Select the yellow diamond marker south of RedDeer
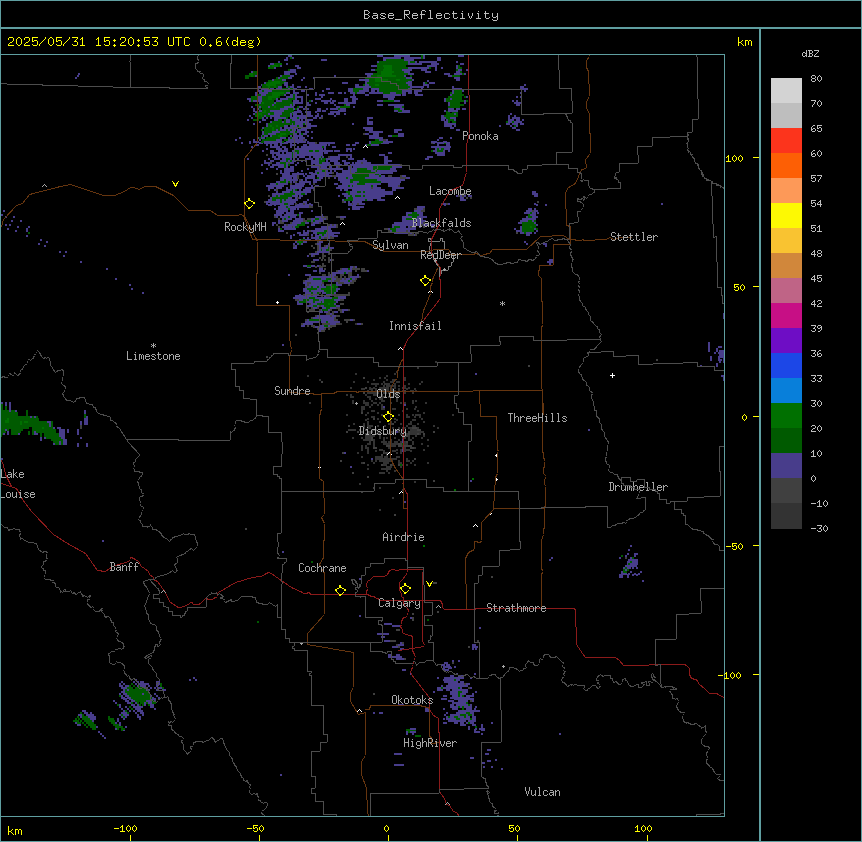This screenshot has width=862, height=842. pyautogui.click(x=425, y=281)
